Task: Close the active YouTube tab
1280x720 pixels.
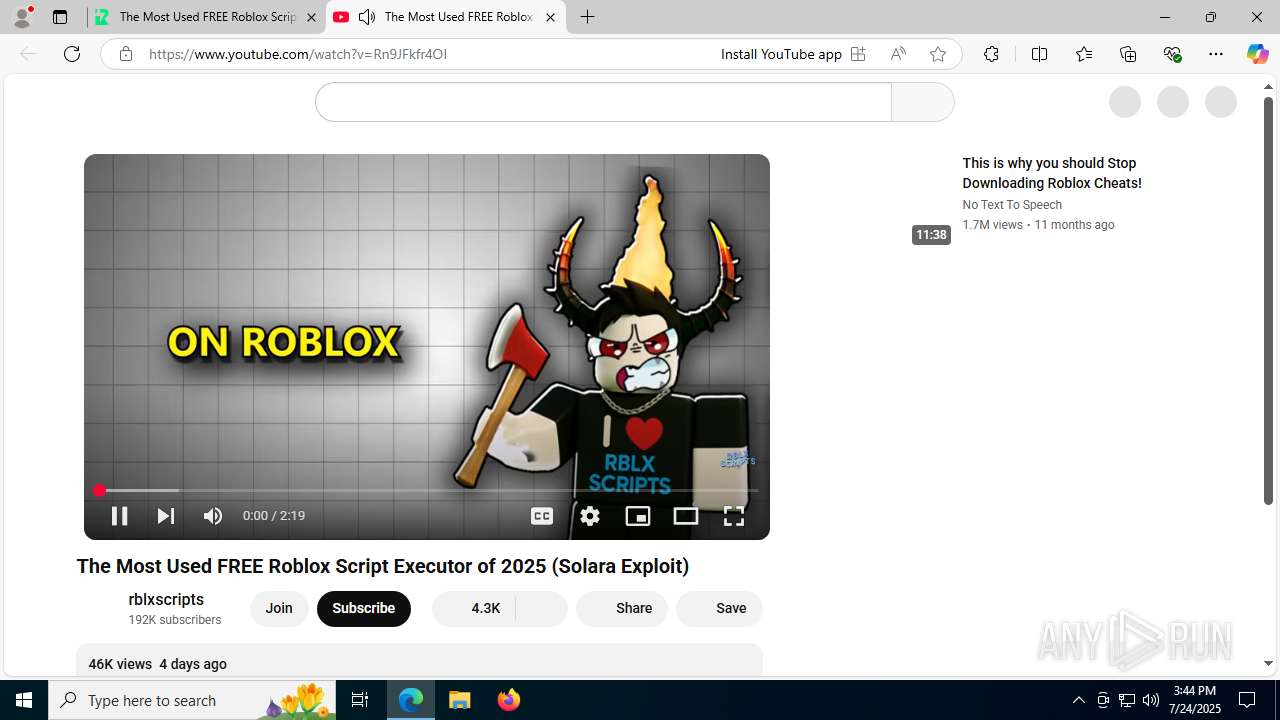Action: 550,17
